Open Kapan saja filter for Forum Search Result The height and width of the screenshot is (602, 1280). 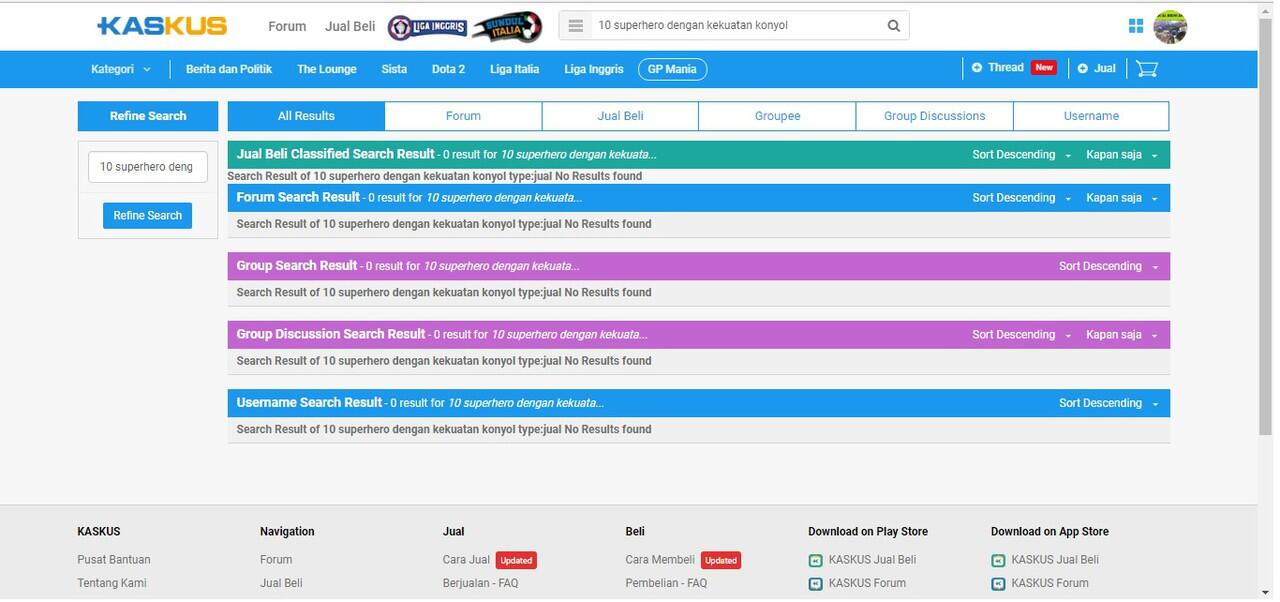coord(1122,198)
